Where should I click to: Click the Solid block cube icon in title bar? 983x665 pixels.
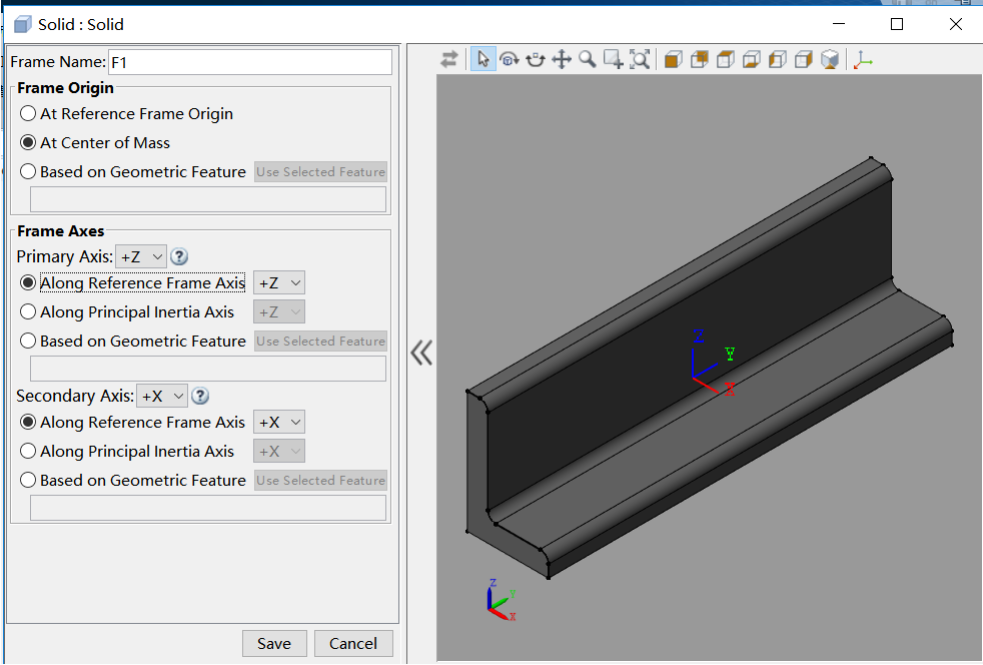point(23,24)
